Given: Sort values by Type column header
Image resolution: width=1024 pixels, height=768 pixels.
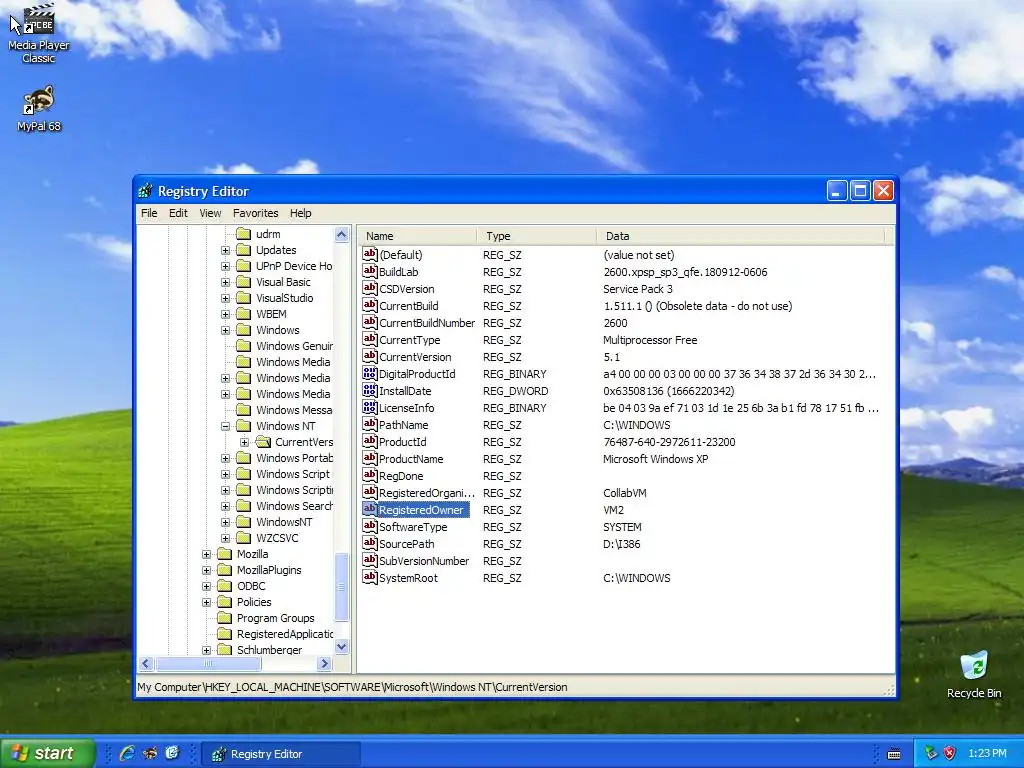Looking at the screenshot, I should [536, 236].
